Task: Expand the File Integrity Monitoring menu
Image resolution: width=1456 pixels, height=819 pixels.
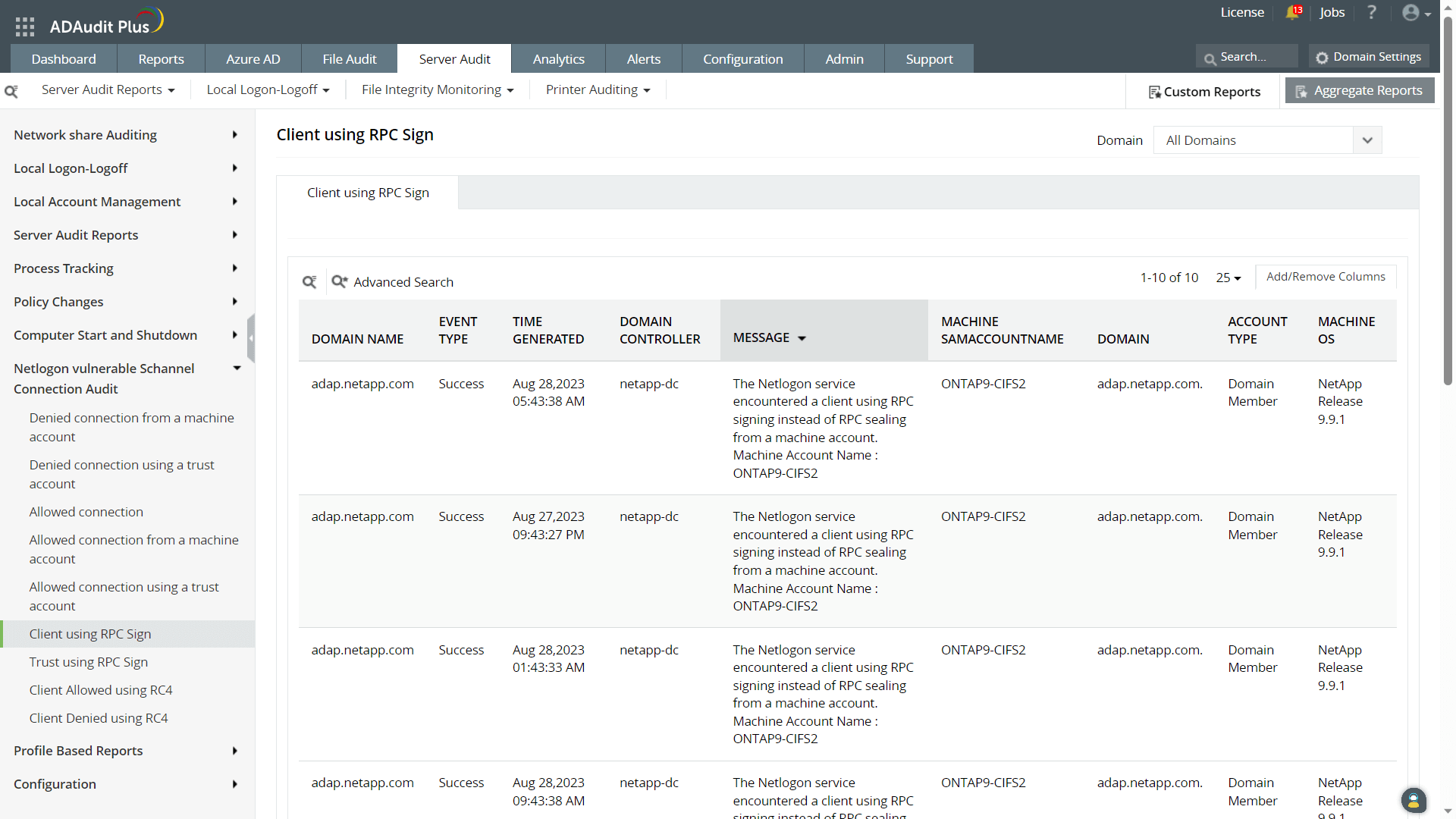Action: 438,90
